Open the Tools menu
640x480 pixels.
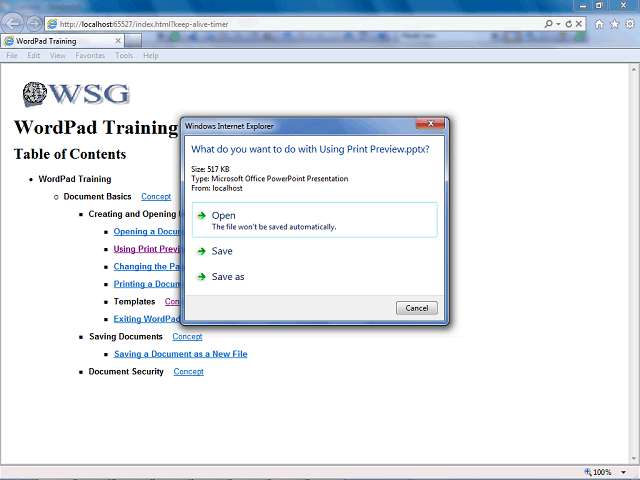coord(124,56)
